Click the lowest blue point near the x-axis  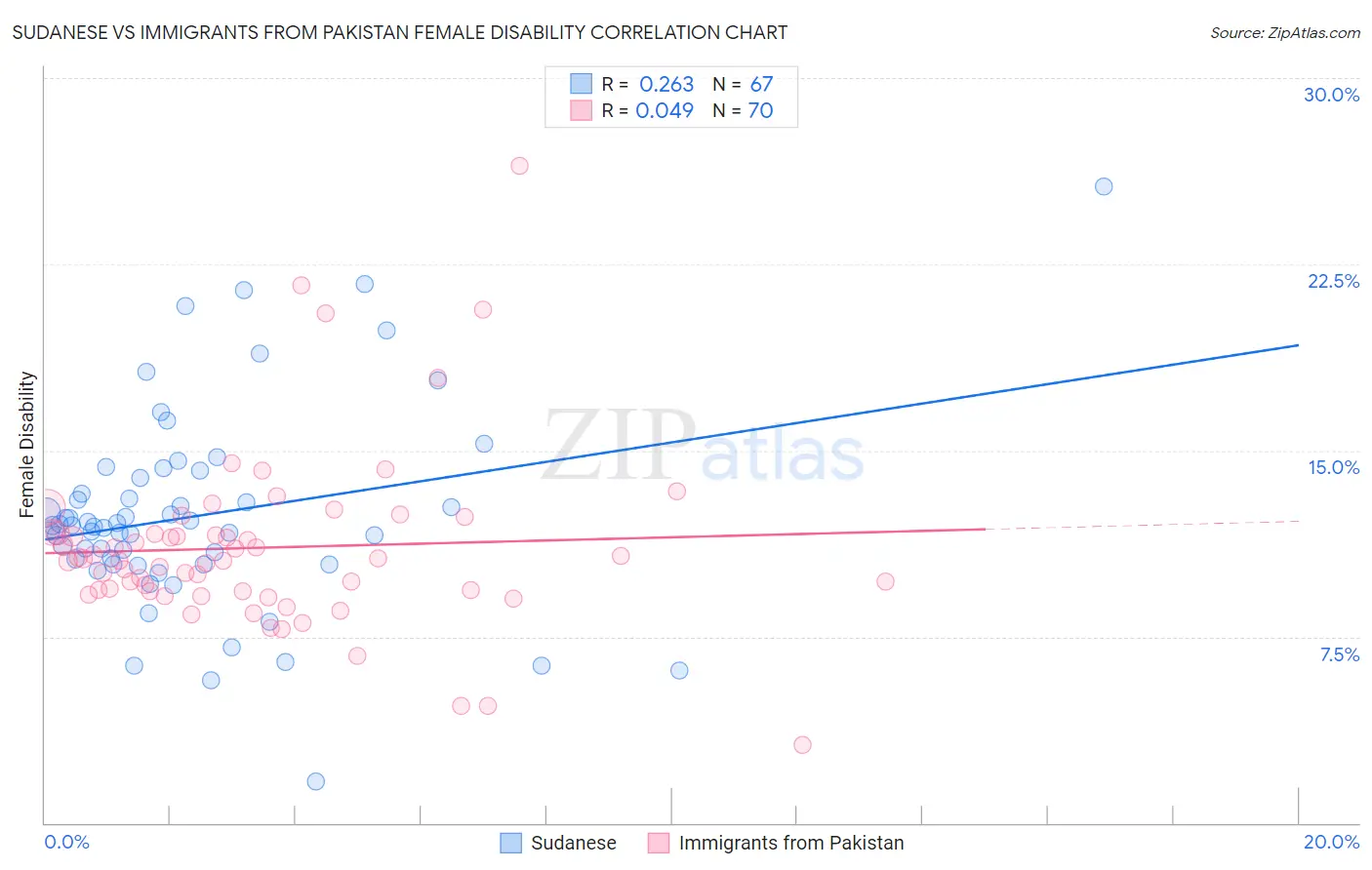pos(315,781)
